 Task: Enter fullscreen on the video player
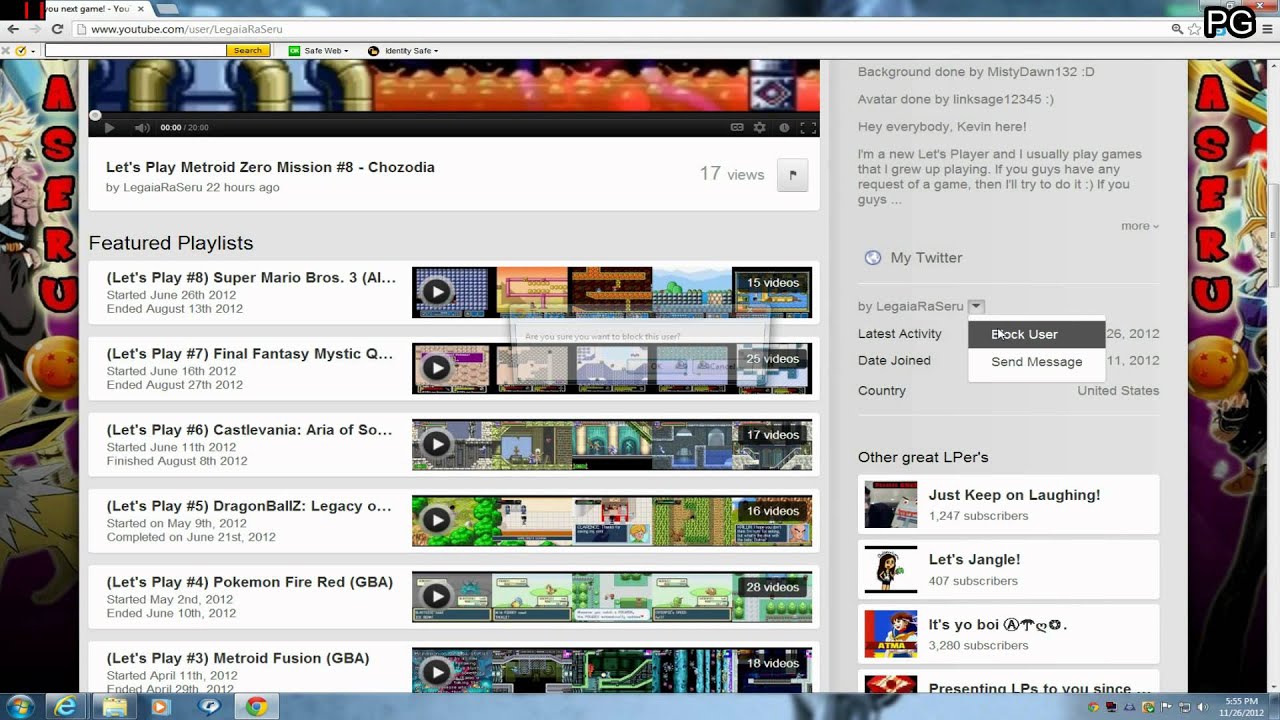point(808,127)
